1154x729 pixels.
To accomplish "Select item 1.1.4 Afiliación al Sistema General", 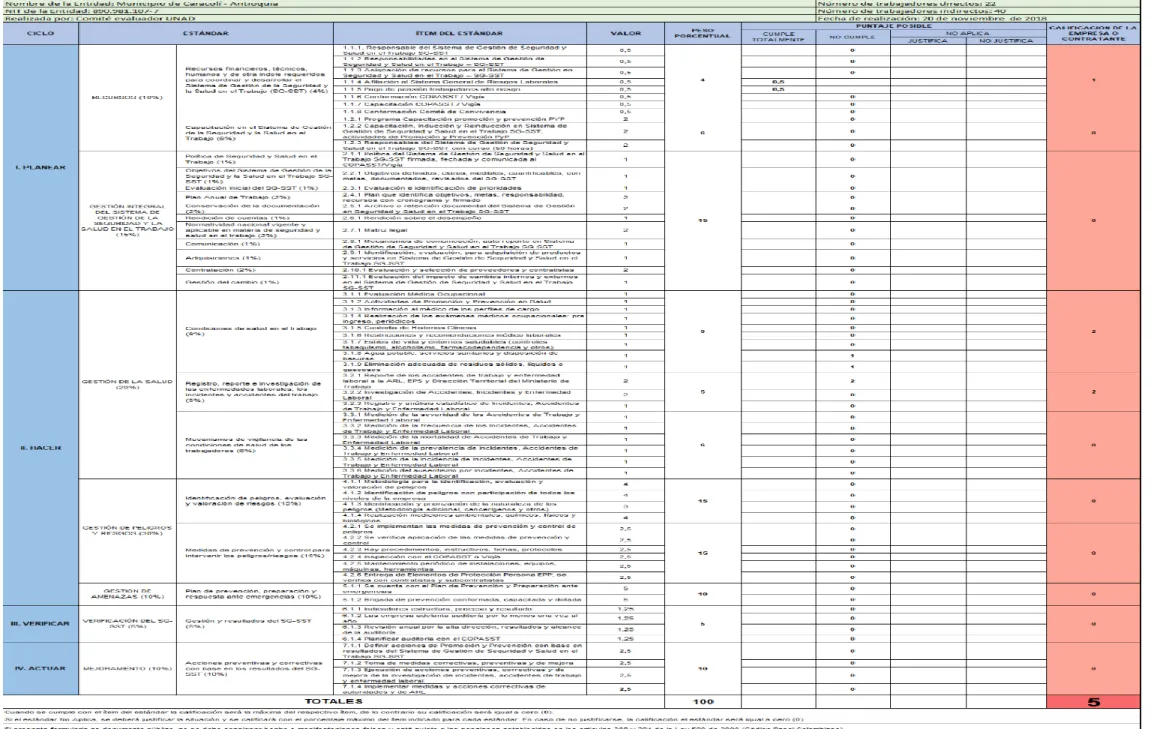I will pyautogui.click(x=459, y=82).
